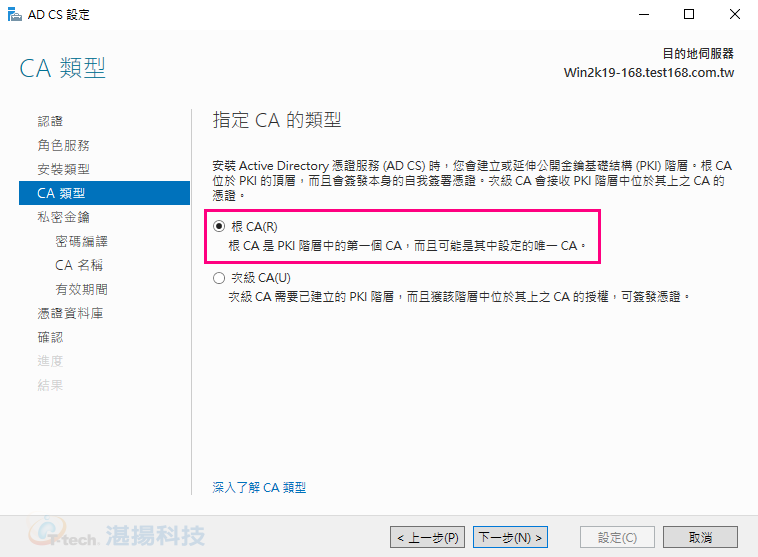Open the 有效期間 sub-step
The image size is (758, 557).
(81, 289)
